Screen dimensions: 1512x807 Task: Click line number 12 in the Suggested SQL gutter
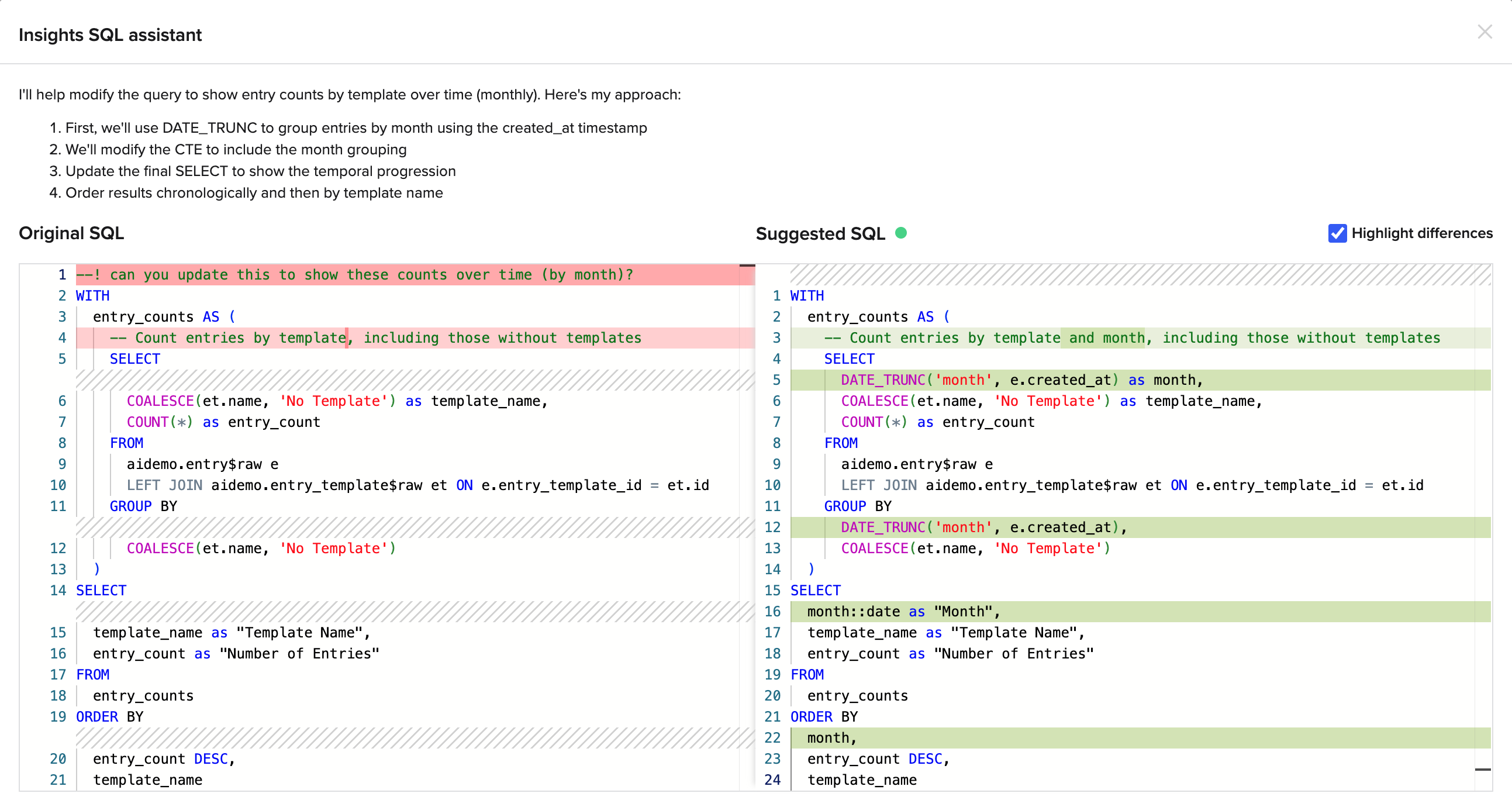(x=772, y=527)
